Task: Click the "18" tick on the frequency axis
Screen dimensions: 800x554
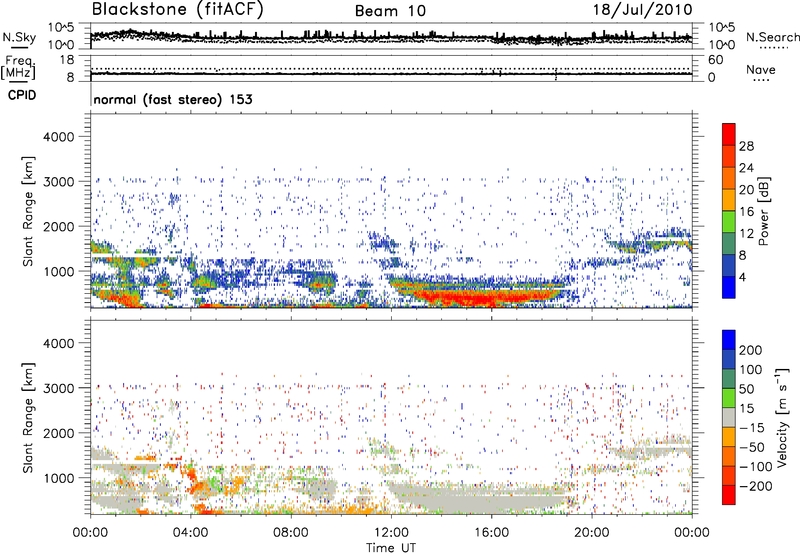Action: [x=67, y=60]
